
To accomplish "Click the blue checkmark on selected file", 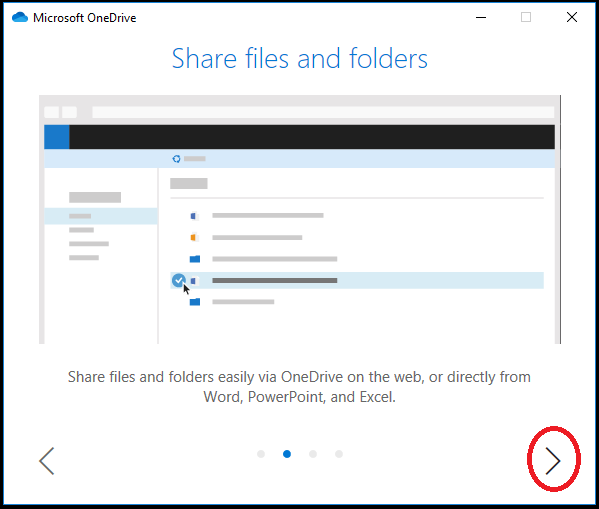I will (178, 280).
